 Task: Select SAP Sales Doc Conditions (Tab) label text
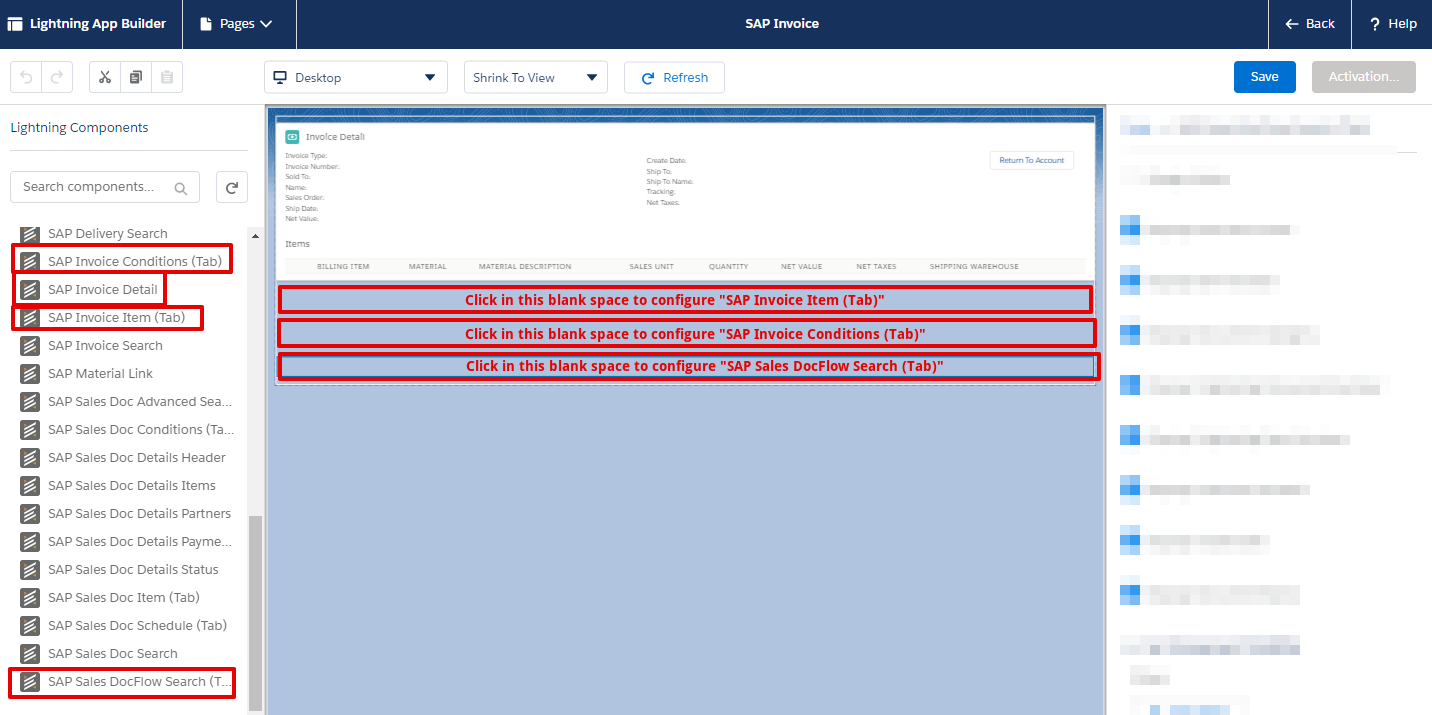click(141, 430)
